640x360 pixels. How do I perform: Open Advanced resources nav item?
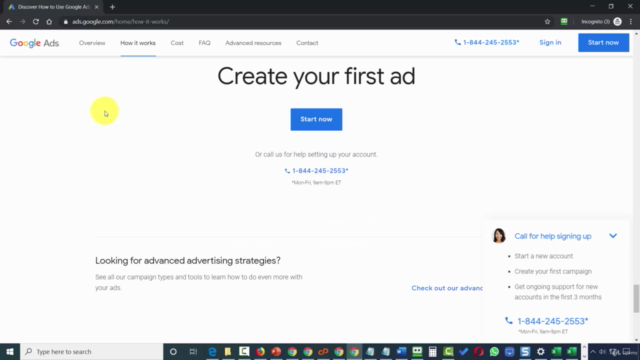tap(253, 43)
